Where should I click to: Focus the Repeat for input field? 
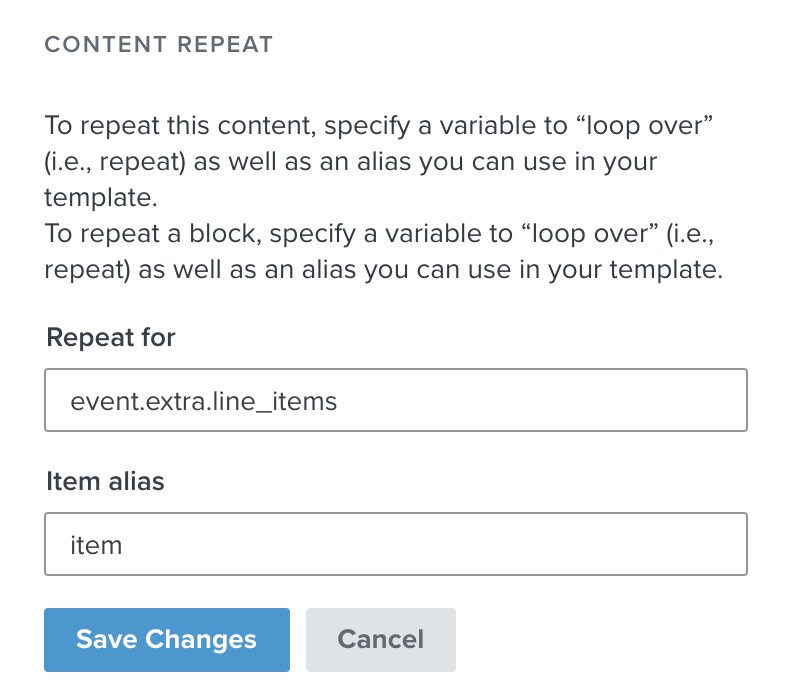coord(395,401)
